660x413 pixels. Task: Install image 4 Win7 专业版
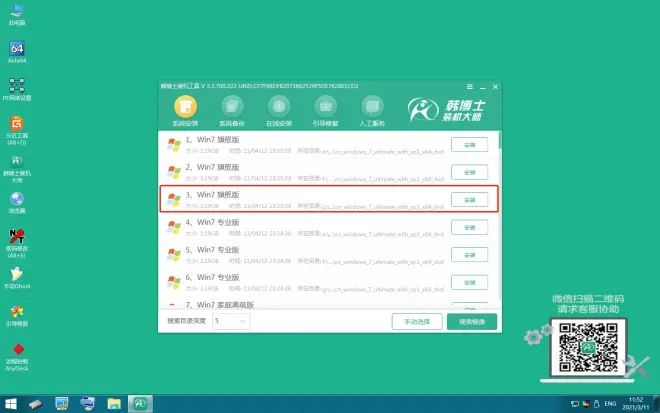click(469, 227)
